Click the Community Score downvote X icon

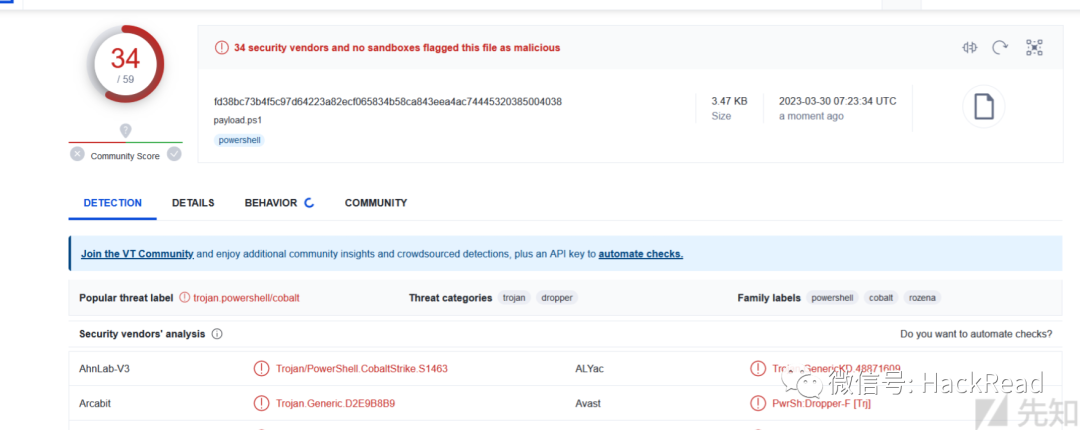pos(77,154)
